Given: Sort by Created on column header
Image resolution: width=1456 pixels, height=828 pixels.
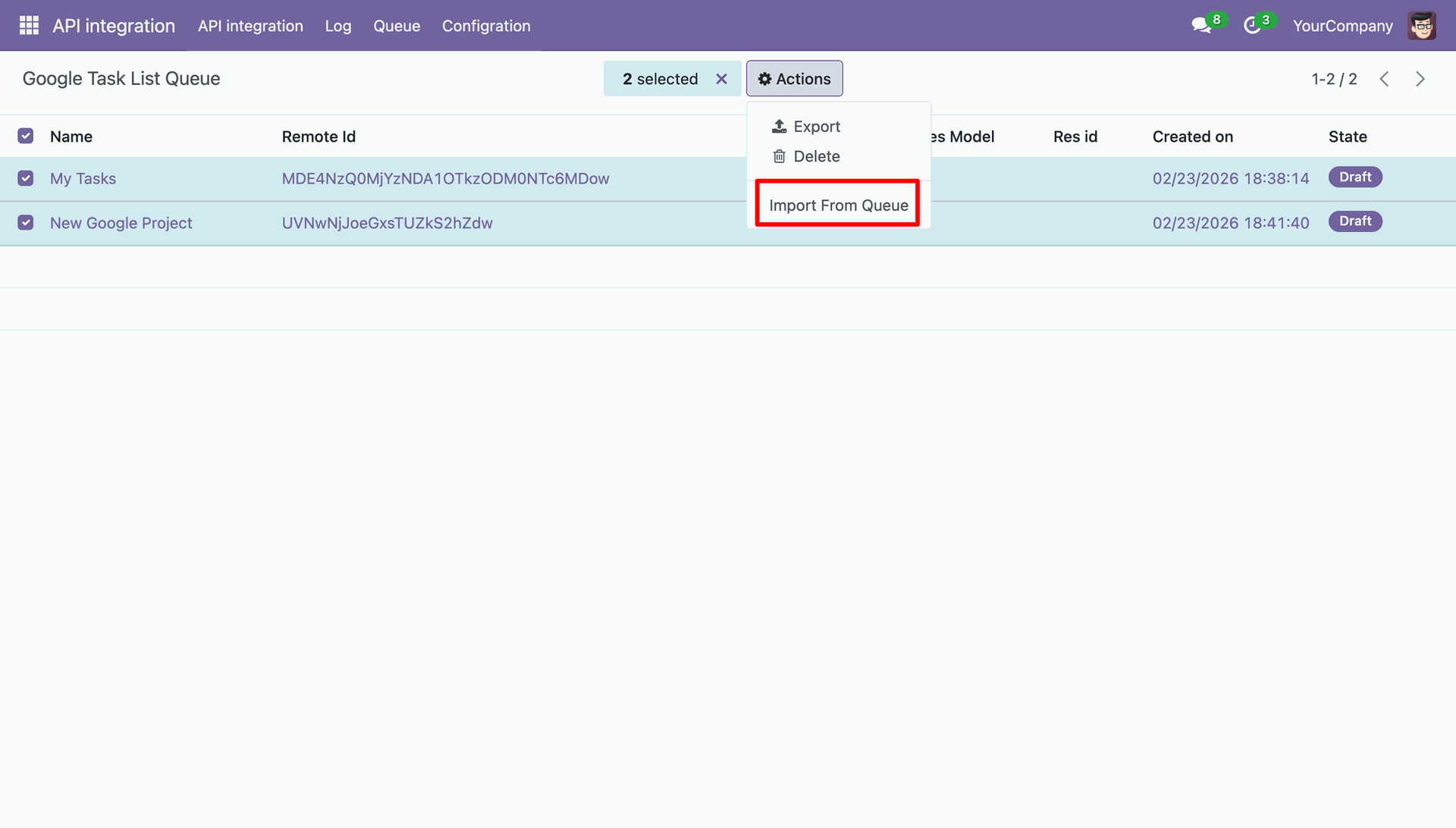Looking at the screenshot, I should [x=1193, y=136].
